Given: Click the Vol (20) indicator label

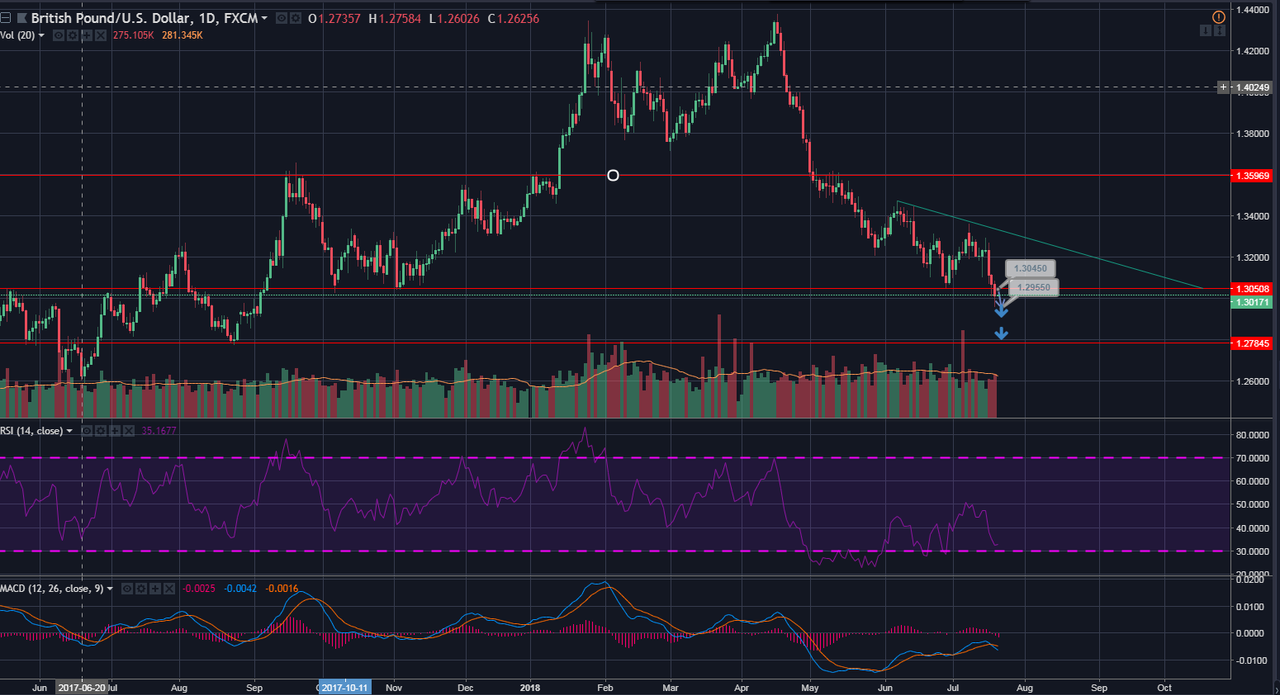Looking at the screenshot, I should 17,35.
